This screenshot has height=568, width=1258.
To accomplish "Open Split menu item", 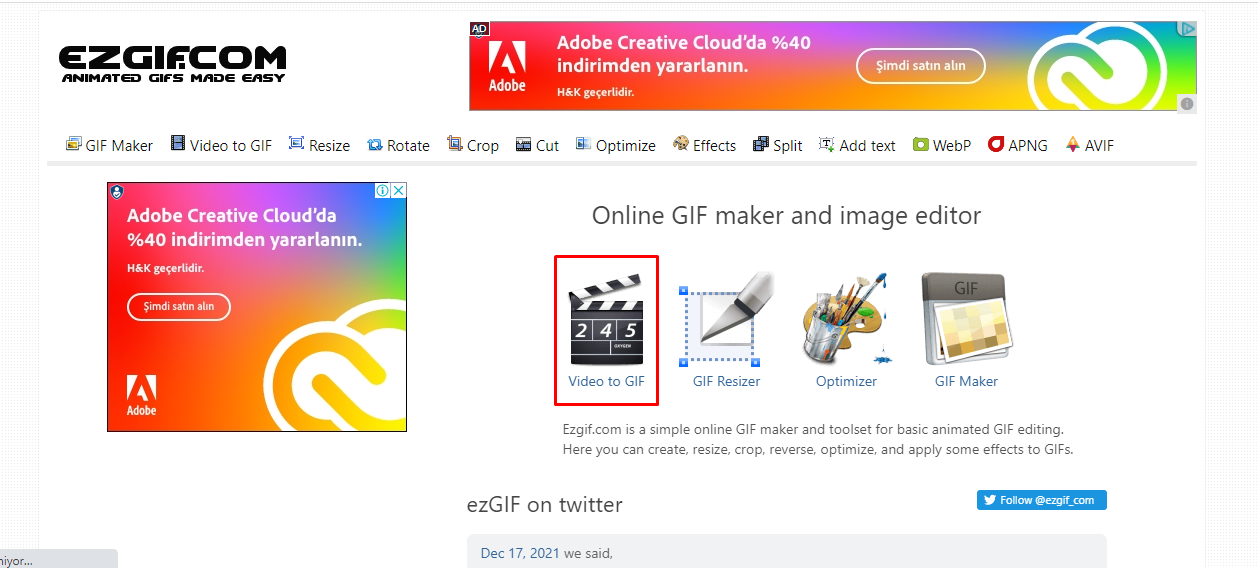I will [x=777, y=145].
